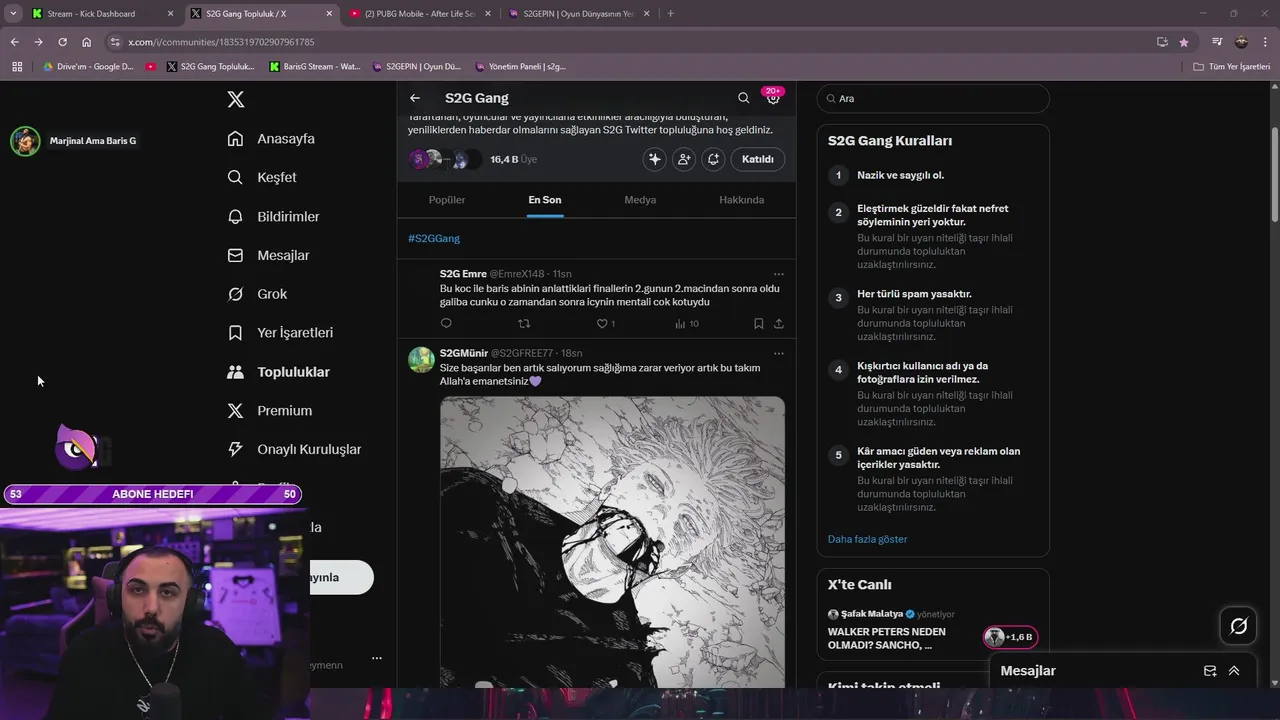Open S2GMünir's avatar
The height and width of the screenshot is (720, 1280).
[x=421, y=360]
